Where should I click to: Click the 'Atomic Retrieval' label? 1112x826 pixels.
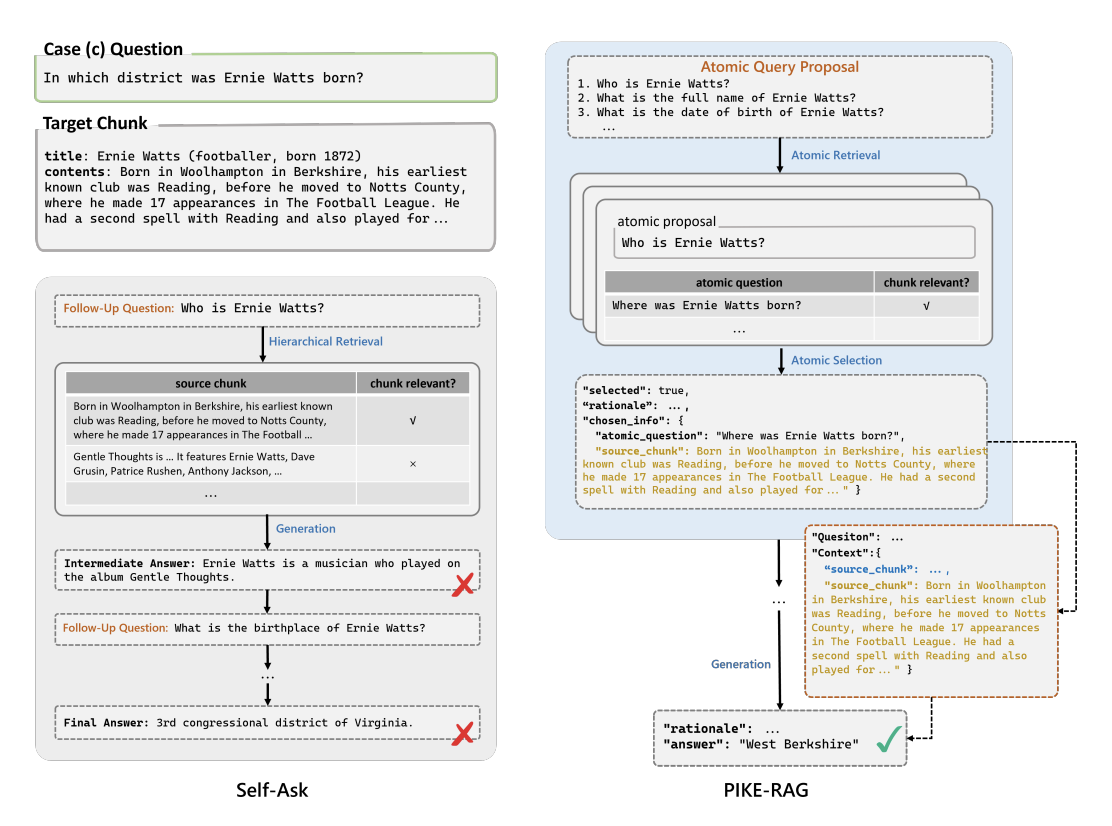click(835, 155)
